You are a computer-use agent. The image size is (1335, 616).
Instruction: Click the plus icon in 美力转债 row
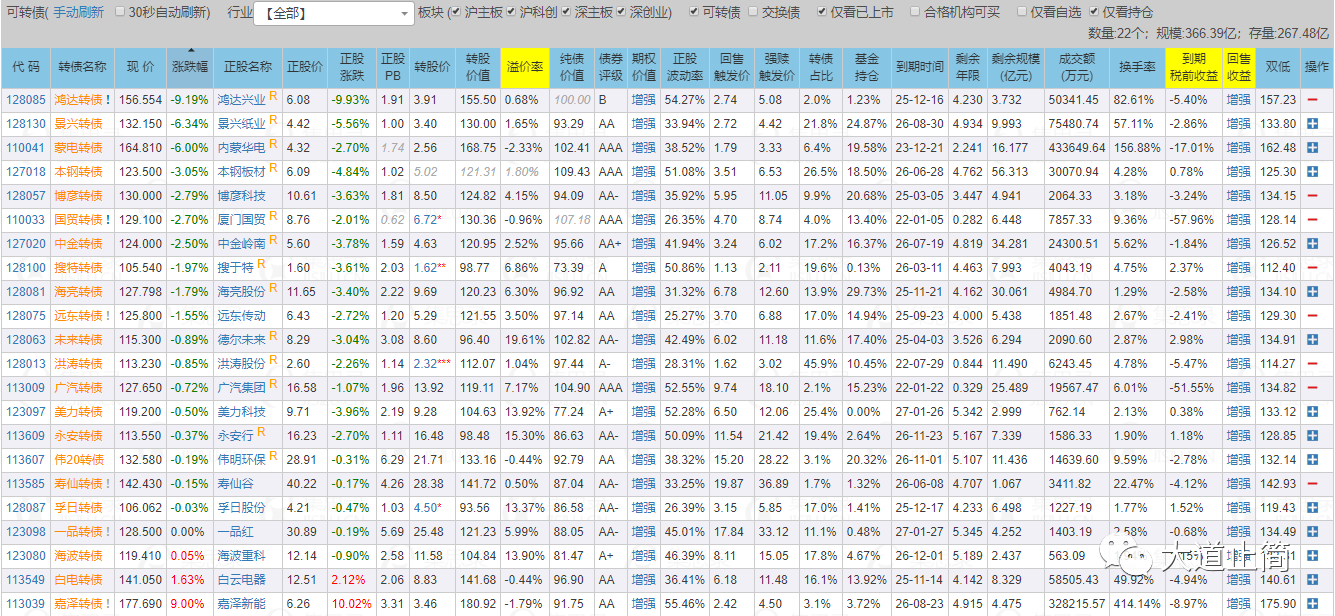point(1312,412)
